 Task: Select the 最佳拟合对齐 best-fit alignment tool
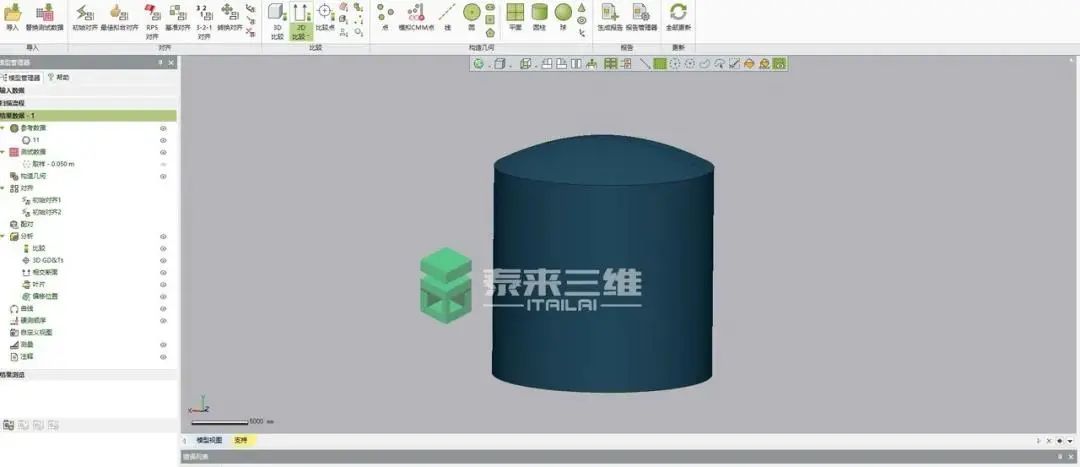point(119,16)
